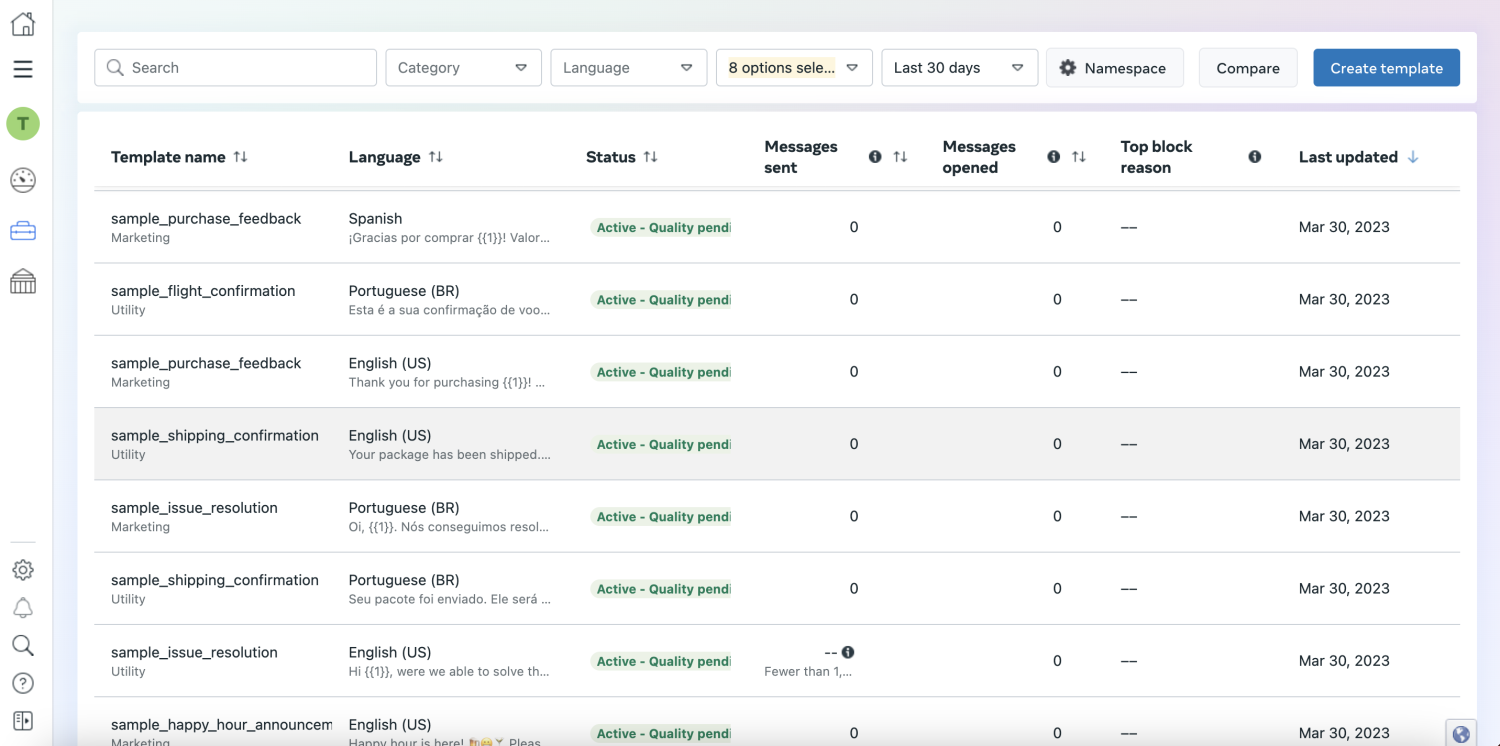Click 'Thank you for purchasing' preview text
This screenshot has width=1500, height=746.
(447, 382)
